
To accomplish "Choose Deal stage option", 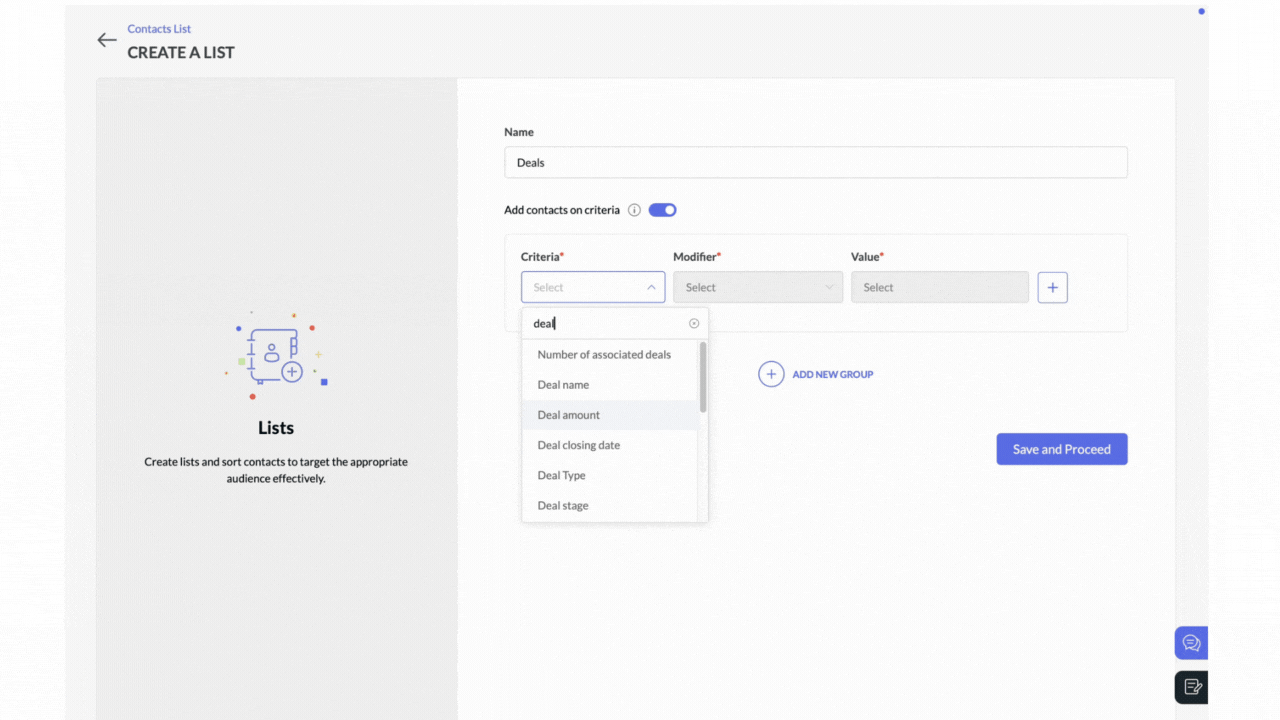I will point(609,505).
